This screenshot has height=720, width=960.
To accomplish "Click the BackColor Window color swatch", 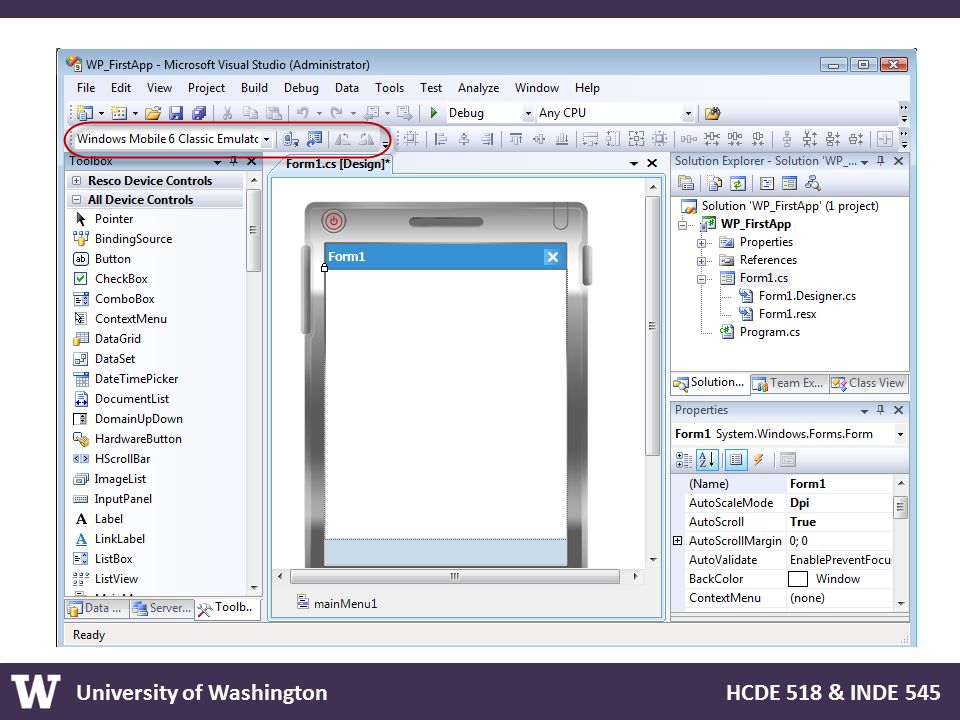I will click(x=797, y=579).
